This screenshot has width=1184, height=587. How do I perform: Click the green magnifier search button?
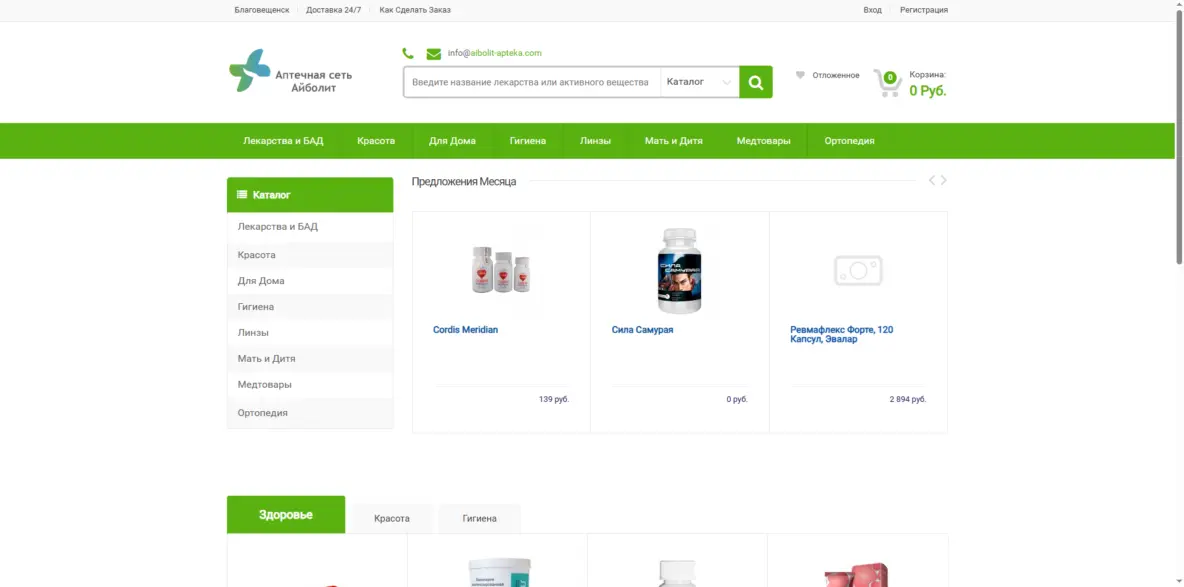755,82
